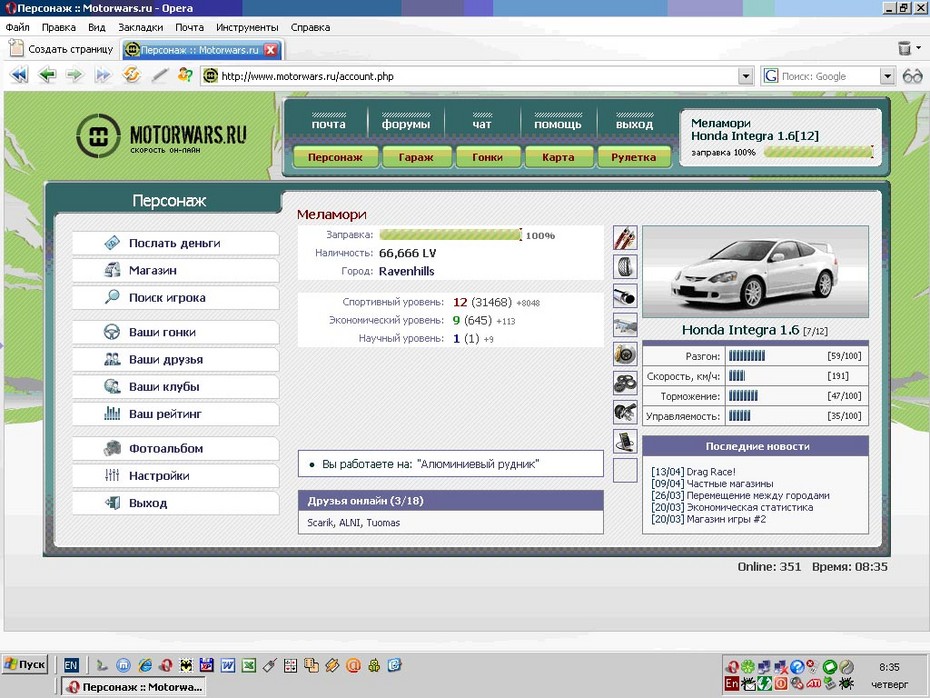Click the green Карта button

click(558, 157)
